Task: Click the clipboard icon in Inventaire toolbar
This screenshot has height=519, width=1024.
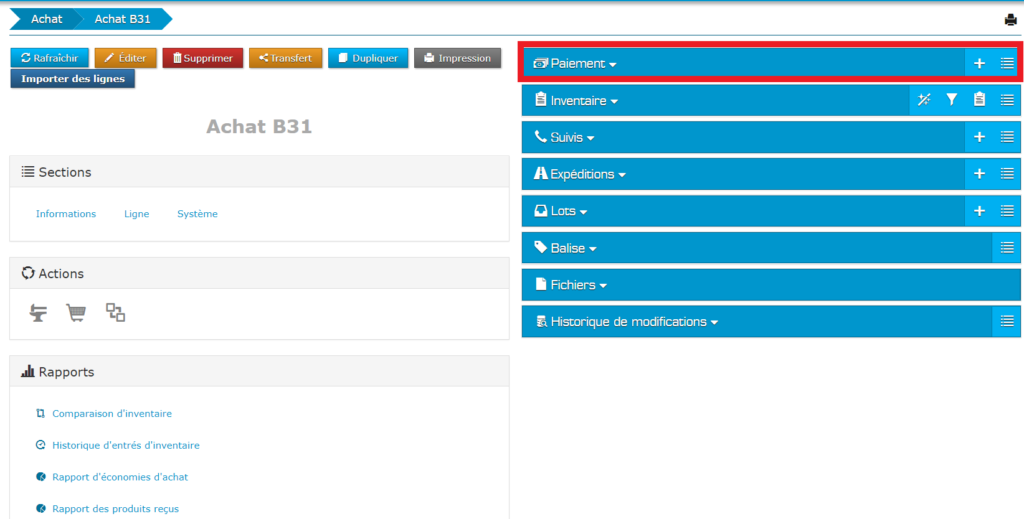Action: coord(980,100)
